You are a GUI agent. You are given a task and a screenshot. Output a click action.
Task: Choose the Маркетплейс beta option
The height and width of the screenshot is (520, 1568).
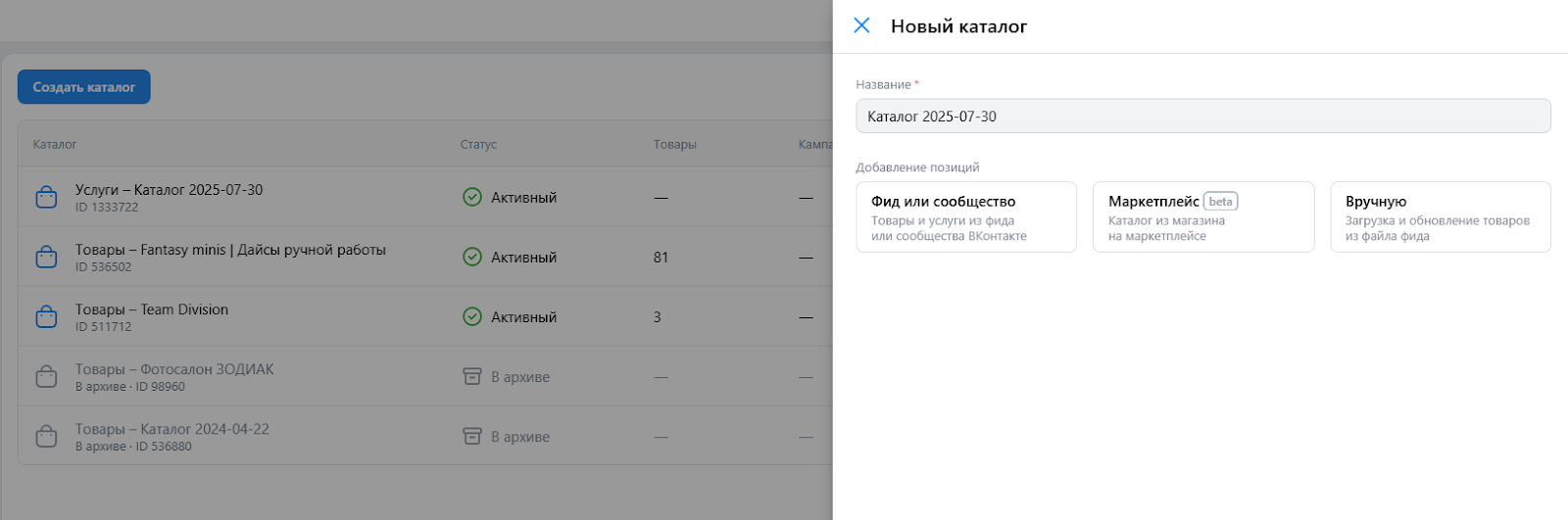click(x=1203, y=217)
